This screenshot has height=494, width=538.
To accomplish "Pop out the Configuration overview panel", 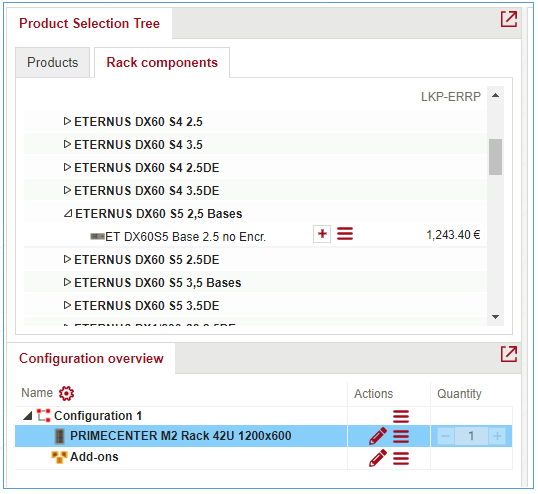I will pos(508,354).
